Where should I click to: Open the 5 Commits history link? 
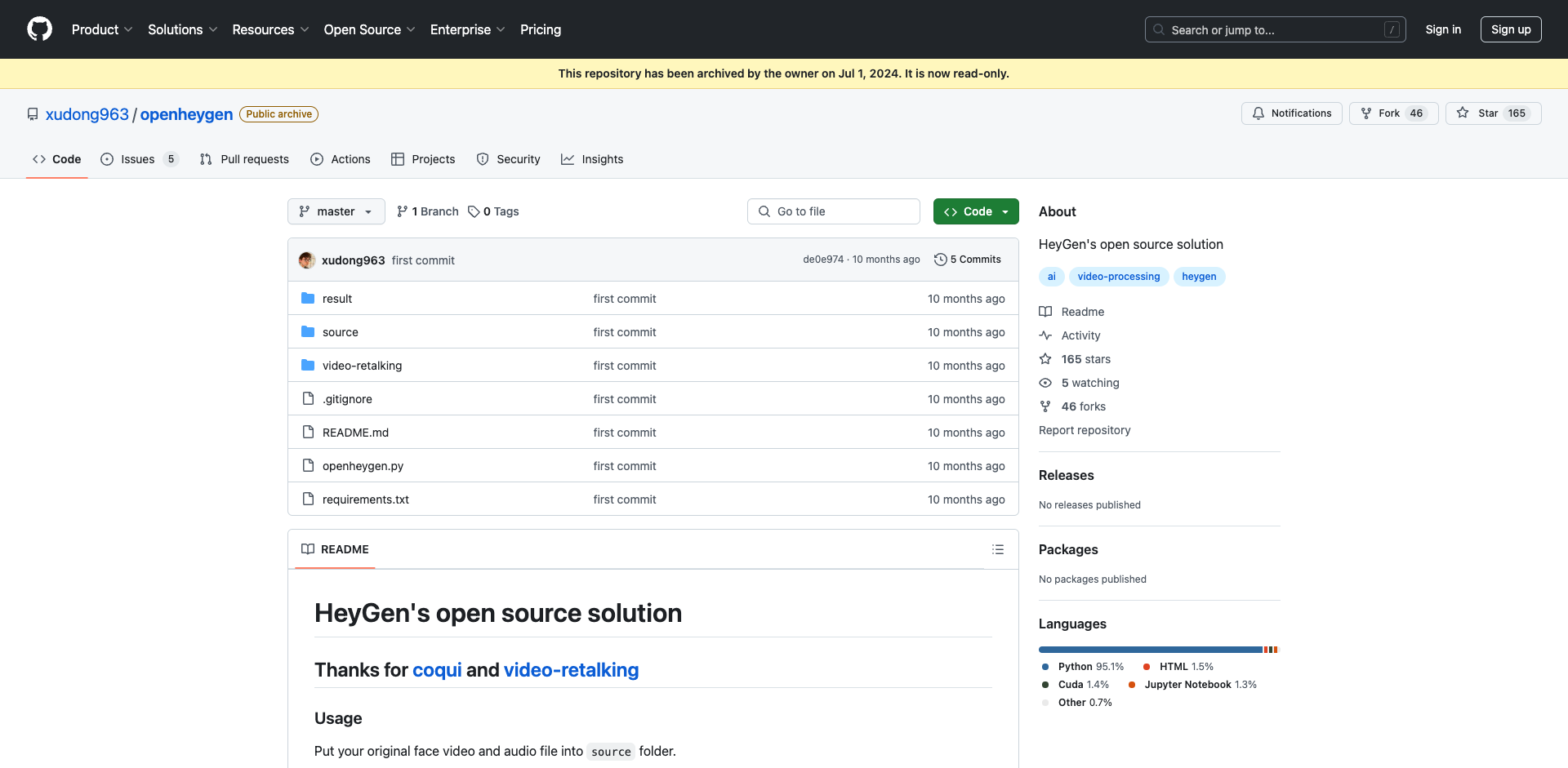[x=968, y=260]
